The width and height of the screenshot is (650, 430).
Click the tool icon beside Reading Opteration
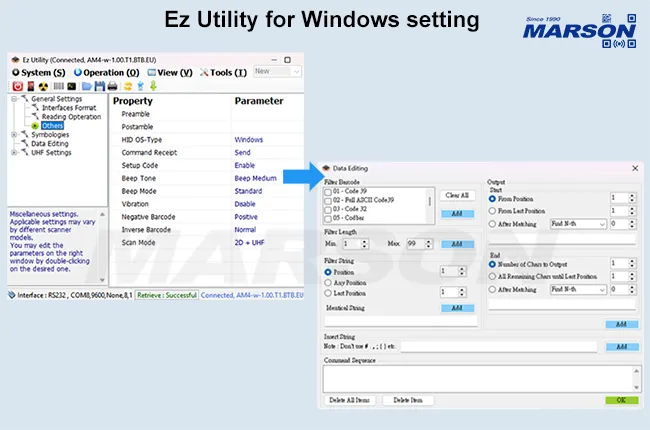[35, 117]
